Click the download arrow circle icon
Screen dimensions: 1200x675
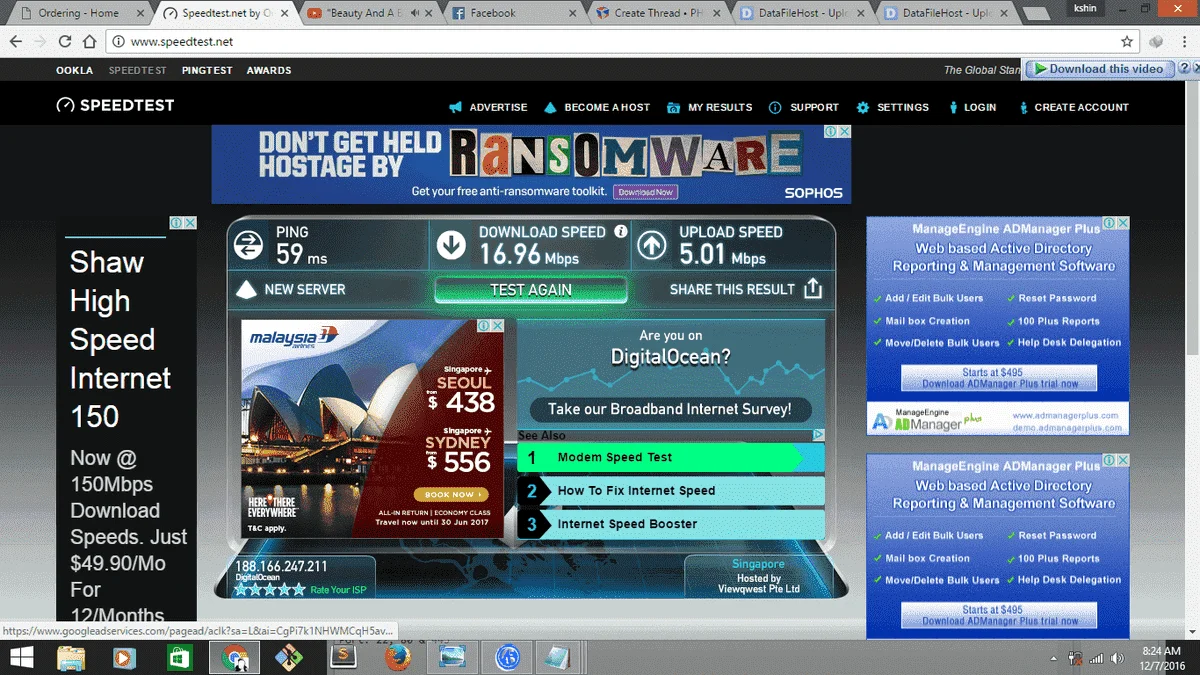point(451,245)
